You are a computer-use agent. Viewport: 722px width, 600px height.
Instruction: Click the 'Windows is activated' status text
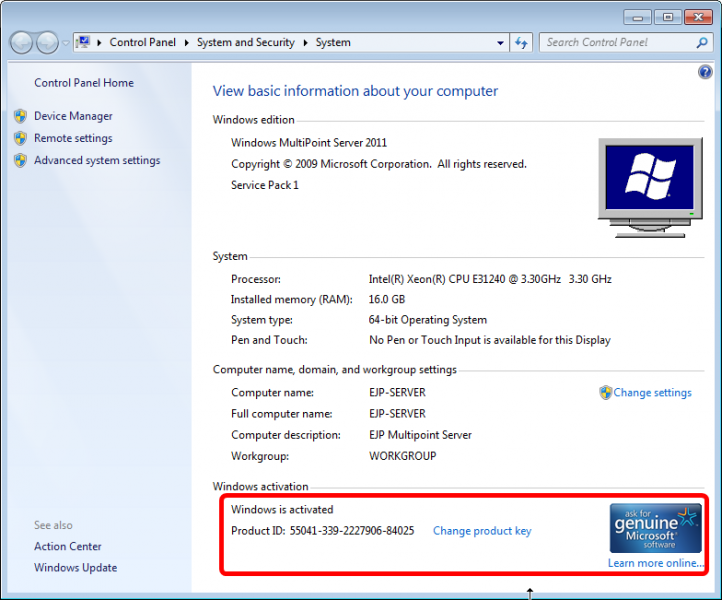282,510
